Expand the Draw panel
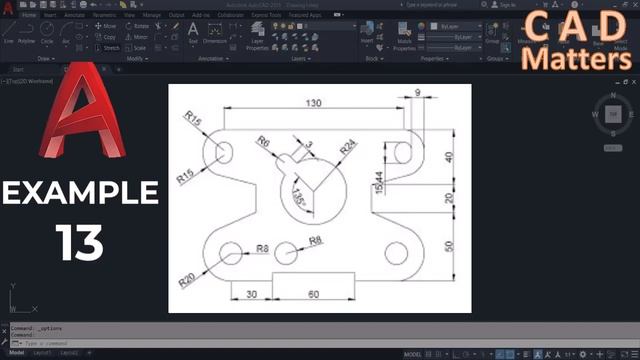The width and height of the screenshot is (640, 360). 46,58
